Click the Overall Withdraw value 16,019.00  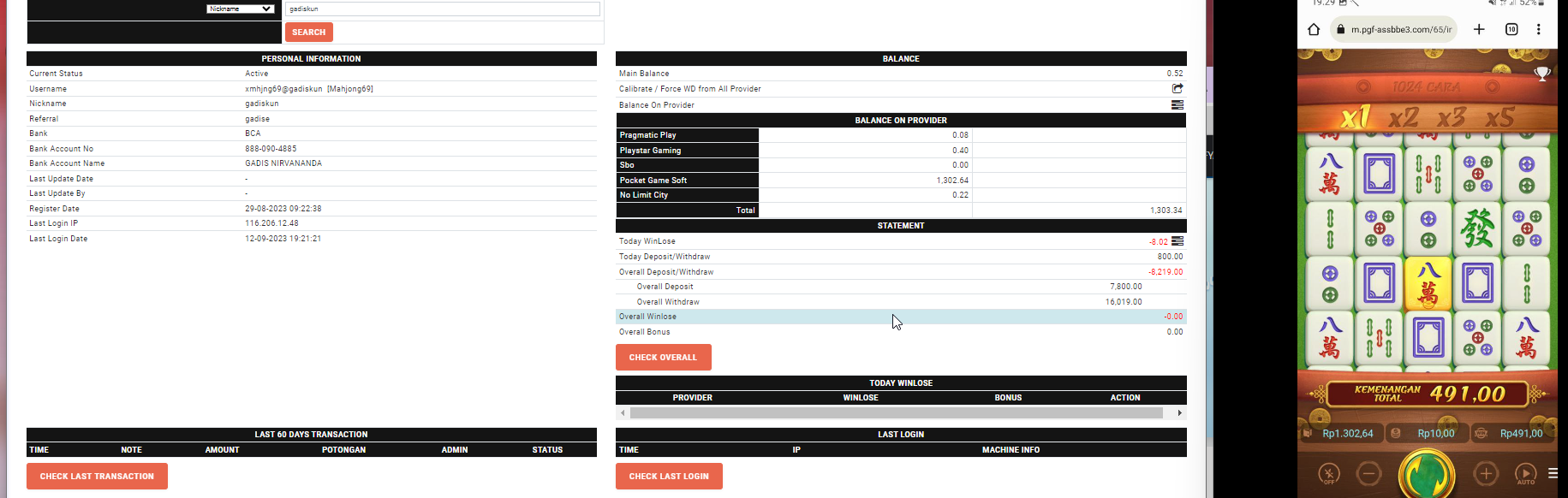point(1124,301)
